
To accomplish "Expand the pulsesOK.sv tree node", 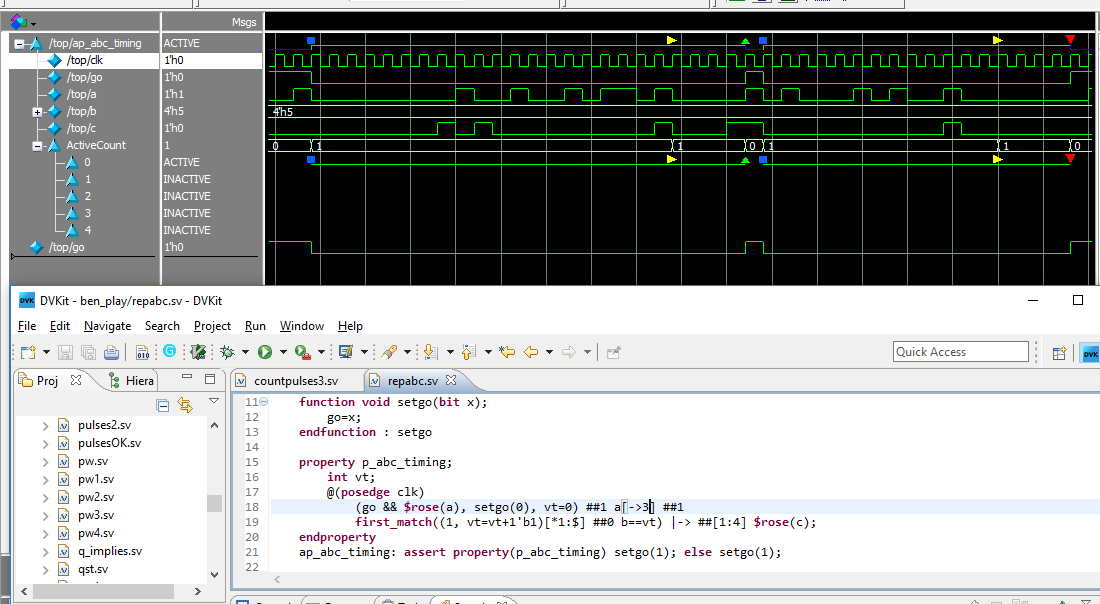I will [x=46, y=443].
